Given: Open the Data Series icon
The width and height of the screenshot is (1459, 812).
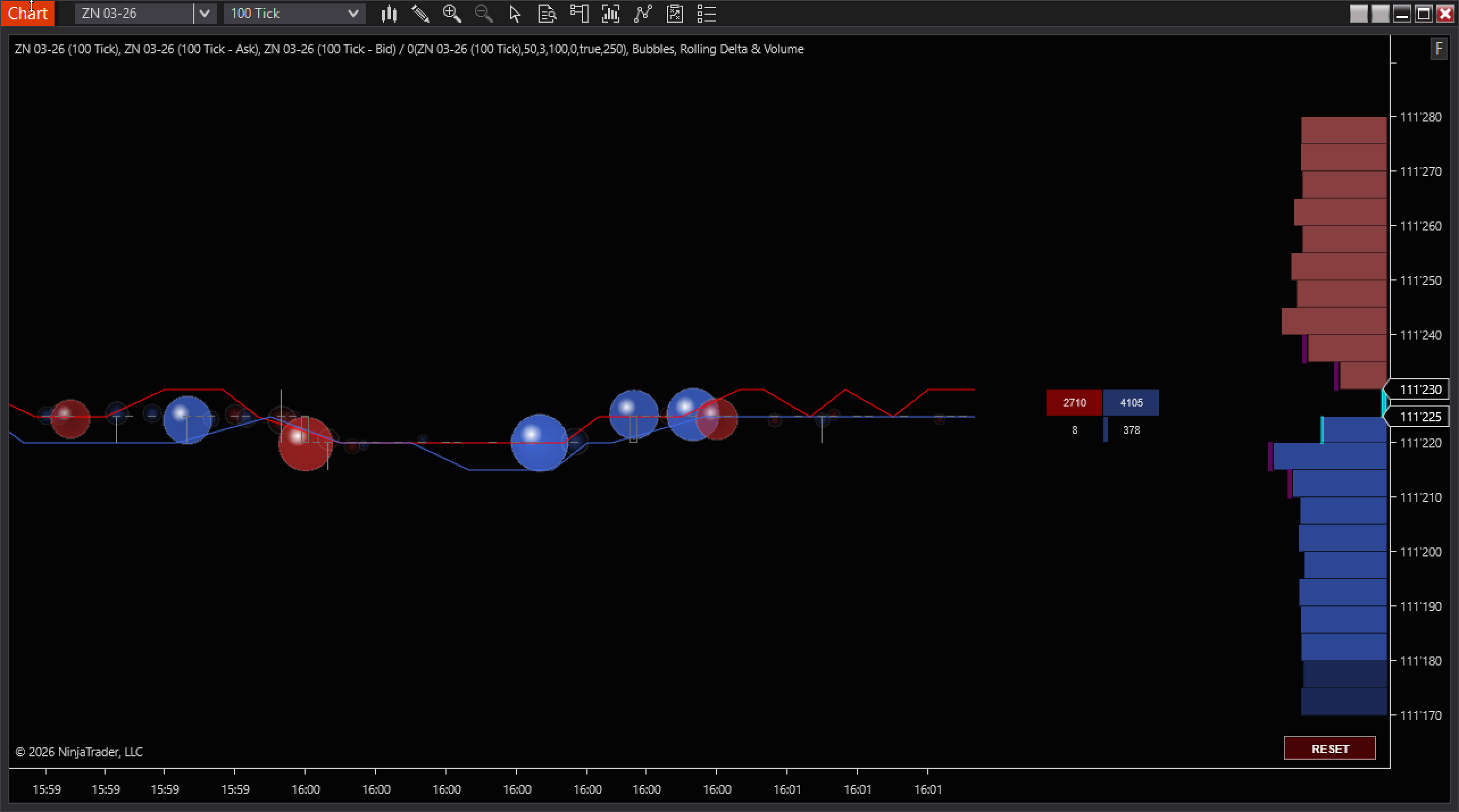Looking at the screenshot, I should click(x=611, y=14).
